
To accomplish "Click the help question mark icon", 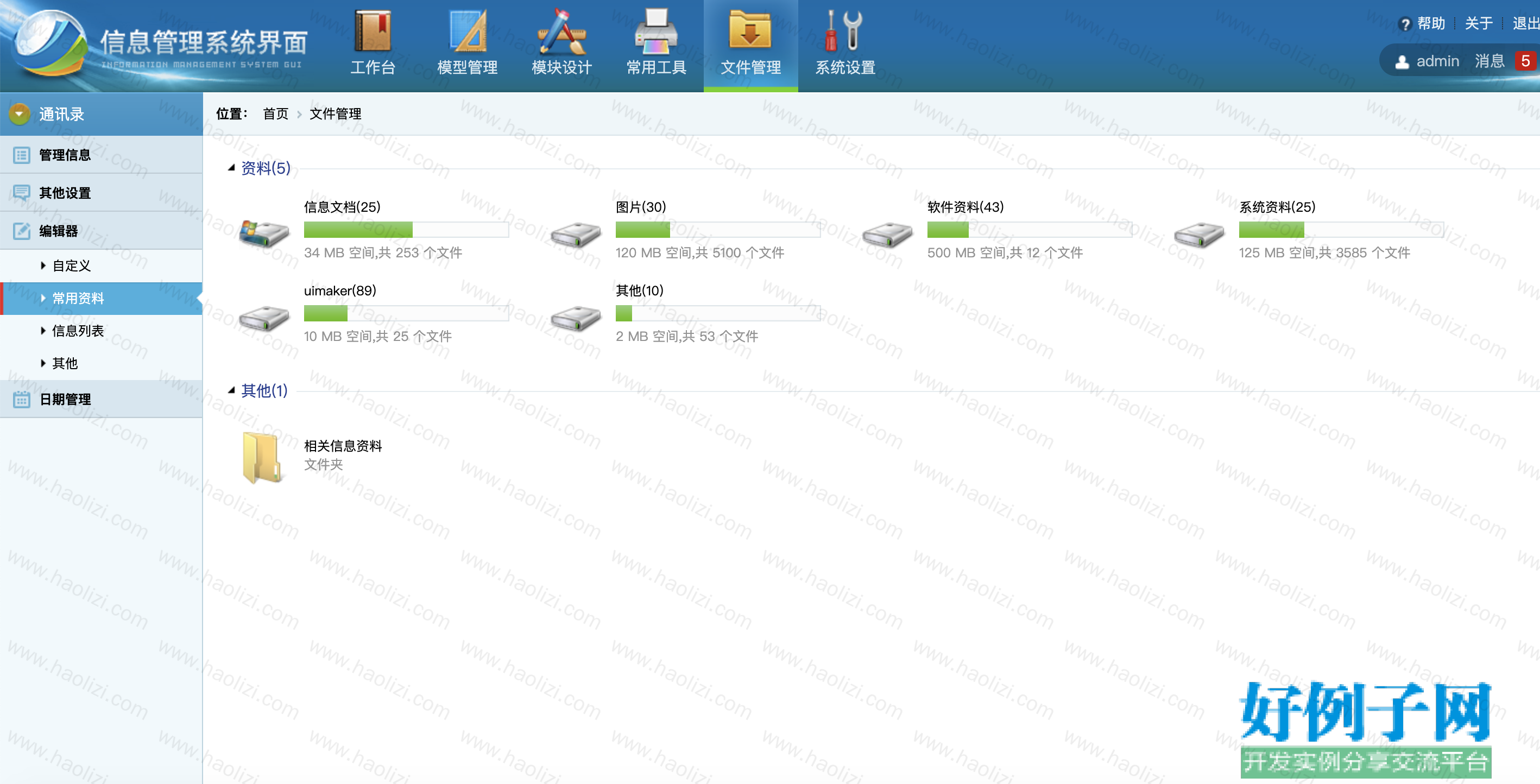I will [1405, 24].
